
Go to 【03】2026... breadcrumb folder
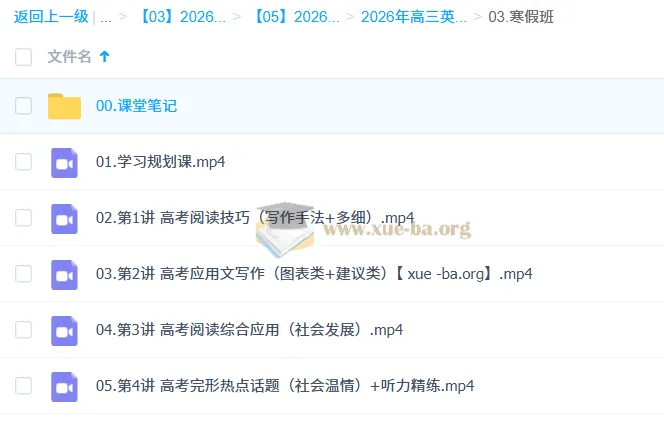(x=181, y=17)
